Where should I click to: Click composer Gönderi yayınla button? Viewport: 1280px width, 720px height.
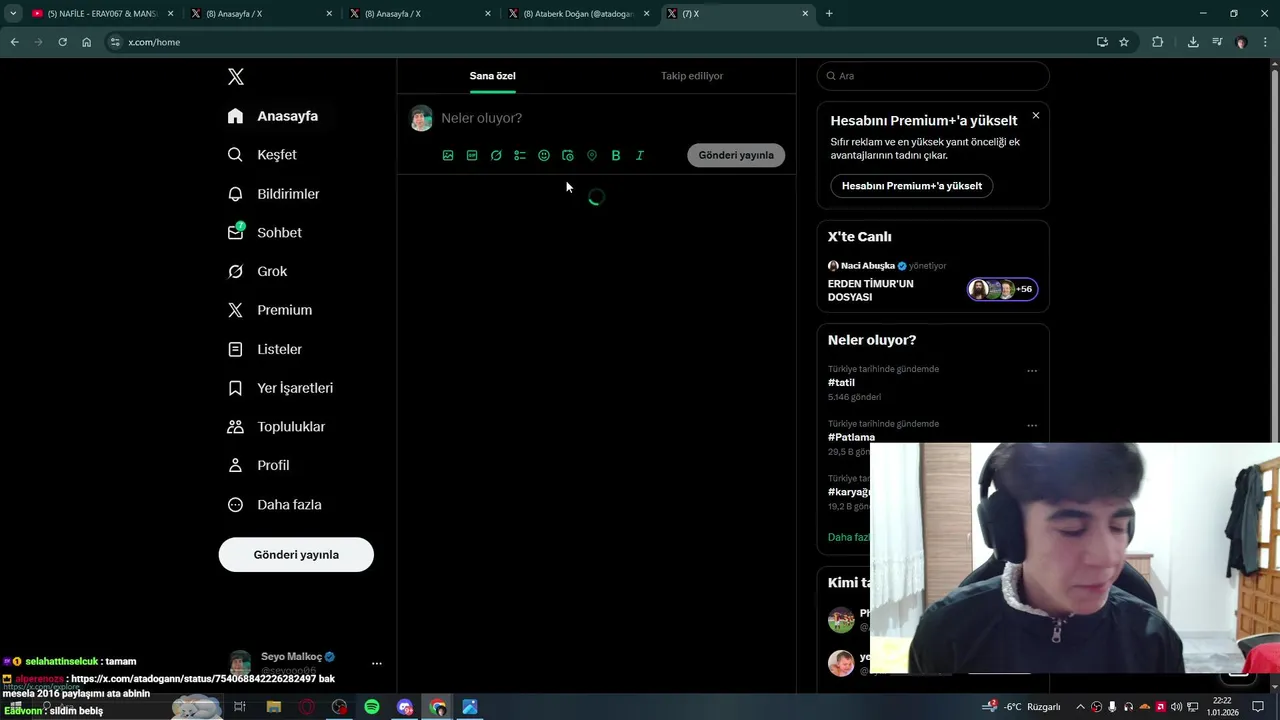tap(736, 155)
